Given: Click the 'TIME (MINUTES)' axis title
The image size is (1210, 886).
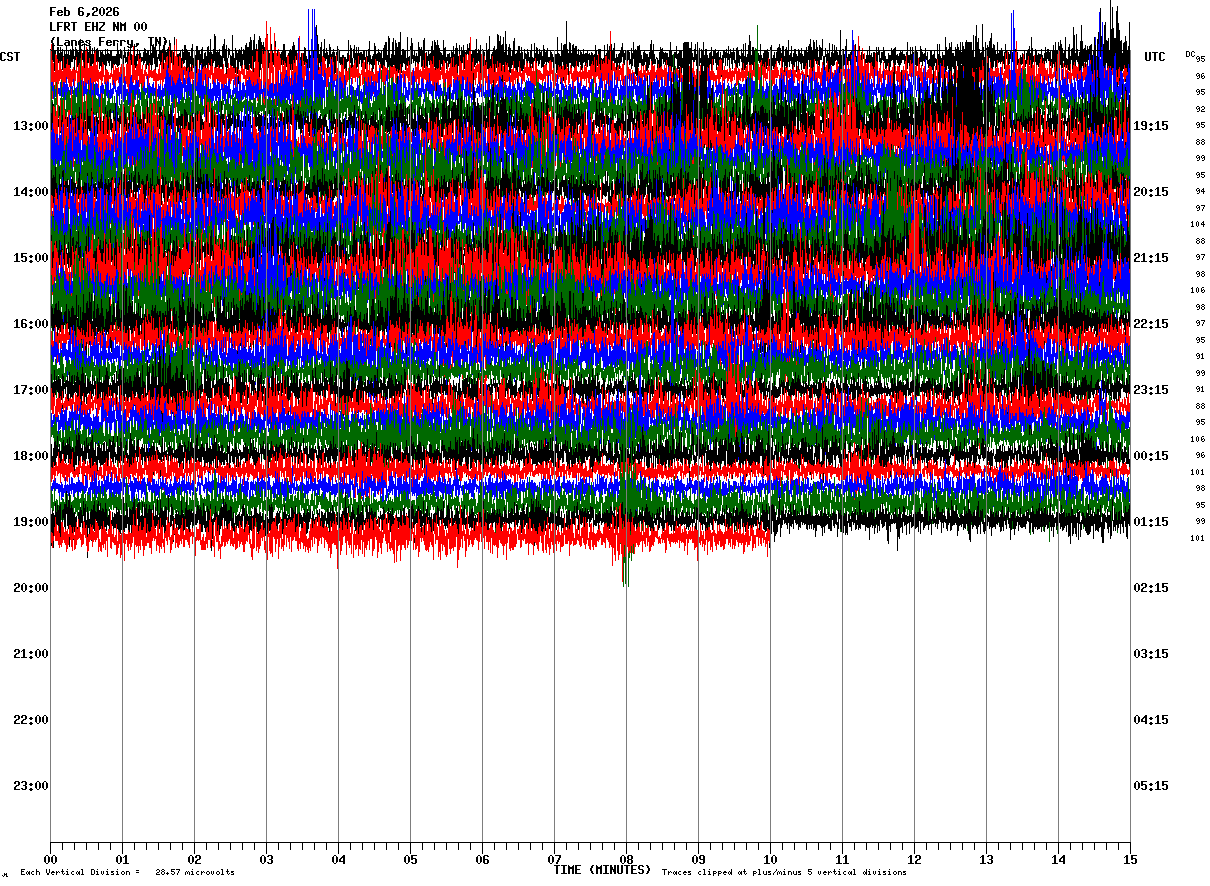Looking at the screenshot, I should (602, 870).
